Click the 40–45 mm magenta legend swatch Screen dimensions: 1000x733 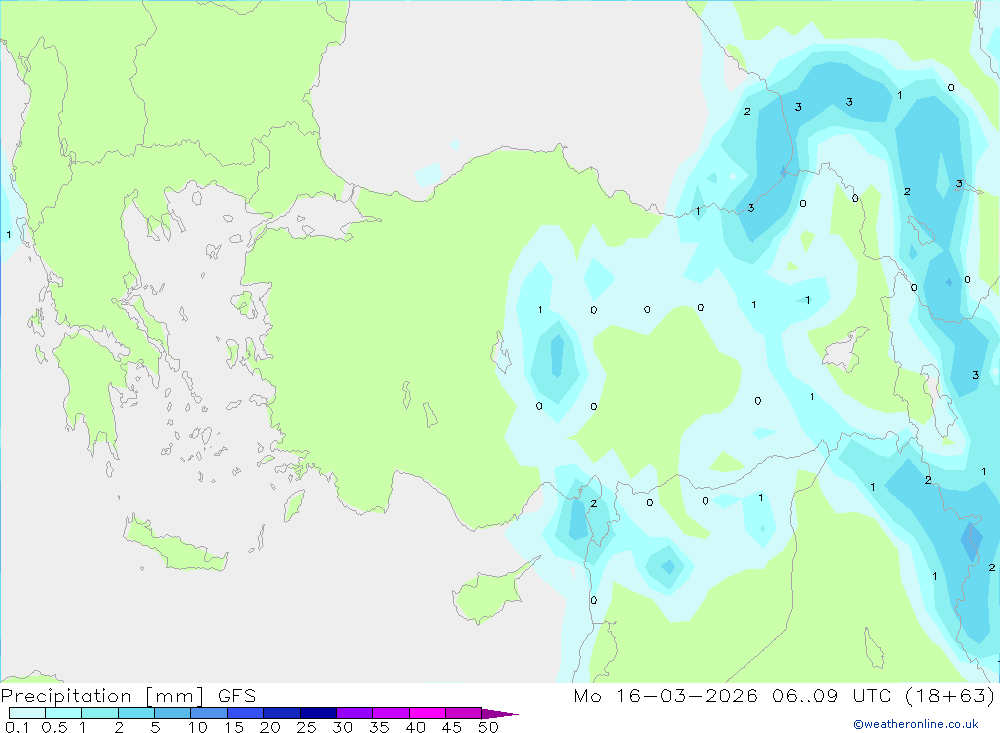point(427,713)
